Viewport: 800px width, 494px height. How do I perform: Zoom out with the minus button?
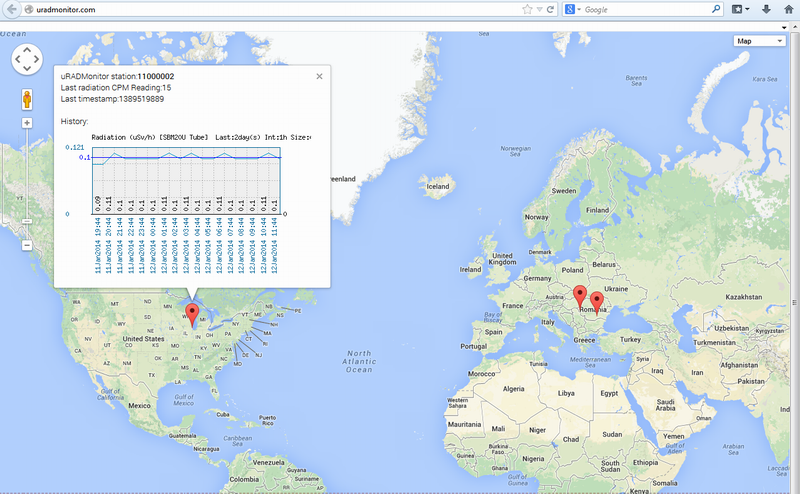point(27,245)
